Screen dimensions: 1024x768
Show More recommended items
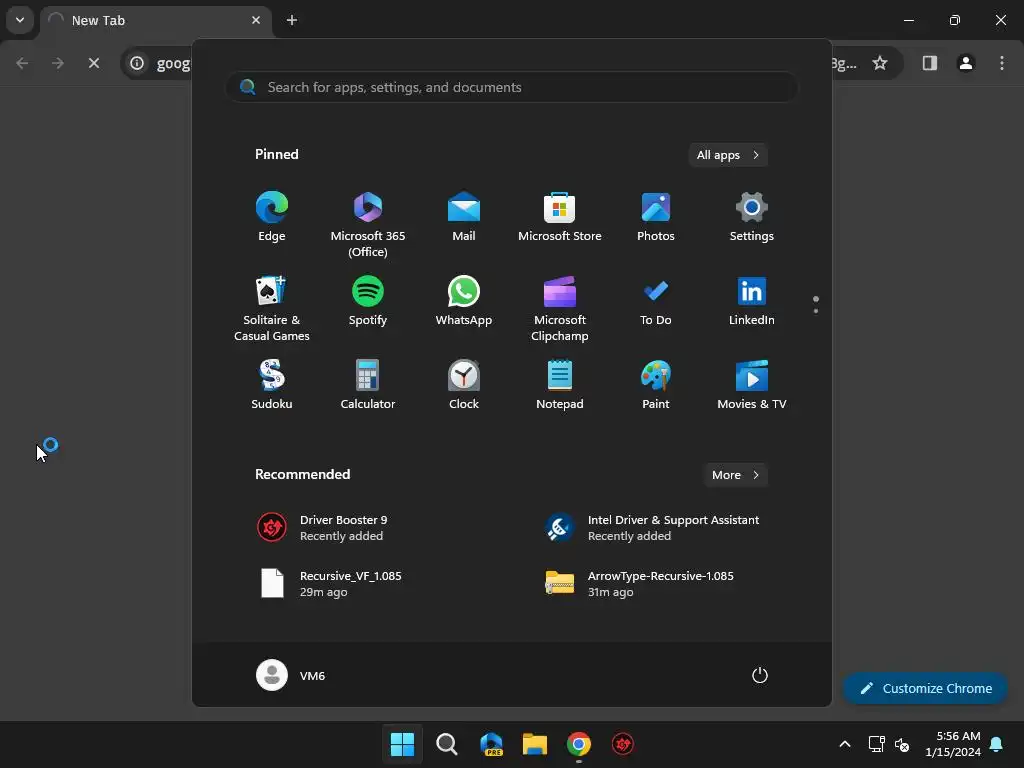tap(735, 475)
